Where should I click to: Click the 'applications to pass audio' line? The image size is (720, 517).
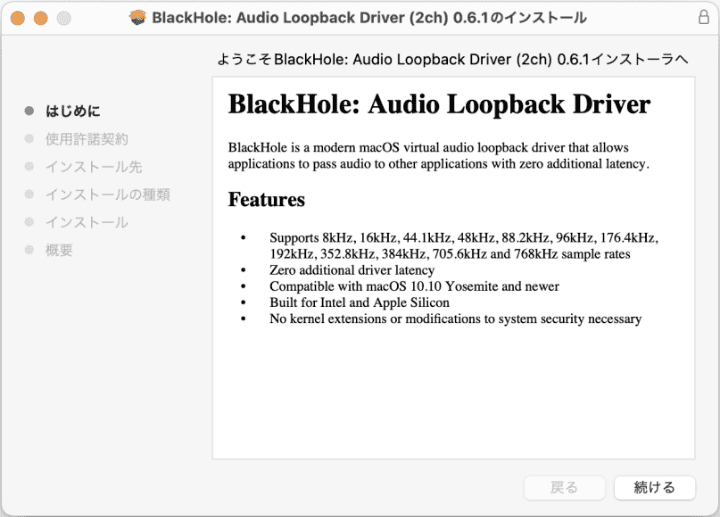tap(439, 164)
